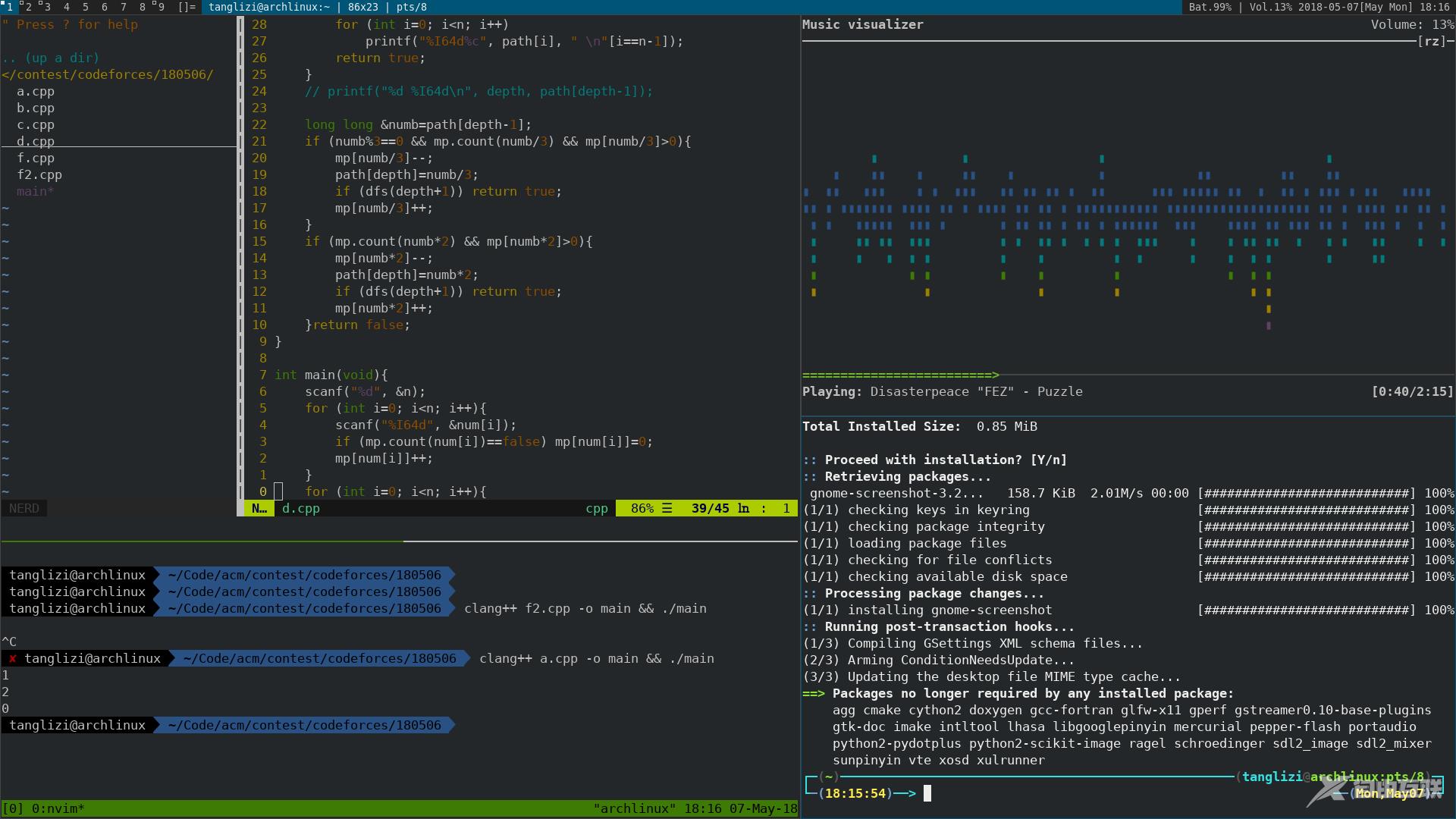The image size is (1456, 819).
Task: Click the 'clang++ f2.cpp -o main' command
Action: pos(585,608)
